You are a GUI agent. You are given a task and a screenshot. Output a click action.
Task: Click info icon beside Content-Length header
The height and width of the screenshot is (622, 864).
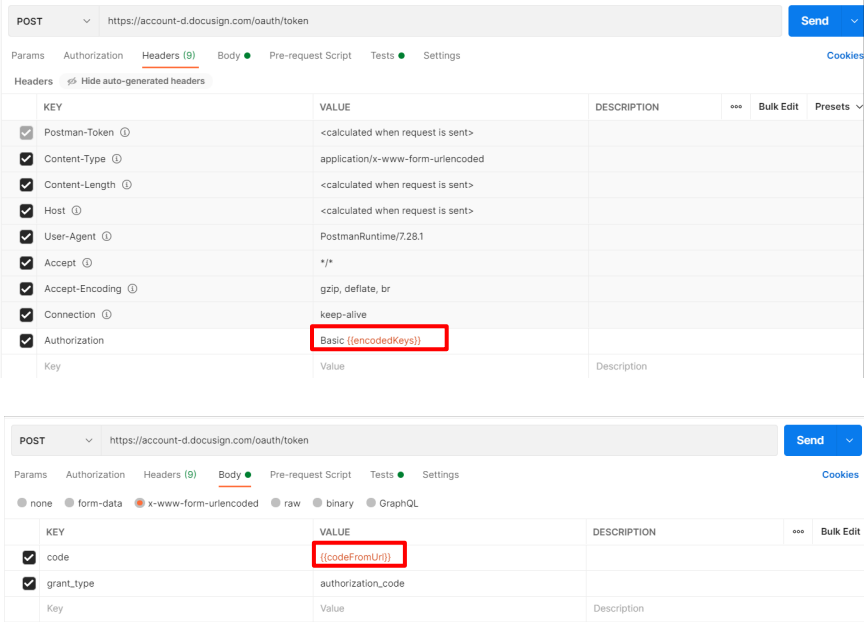[x=127, y=185]
